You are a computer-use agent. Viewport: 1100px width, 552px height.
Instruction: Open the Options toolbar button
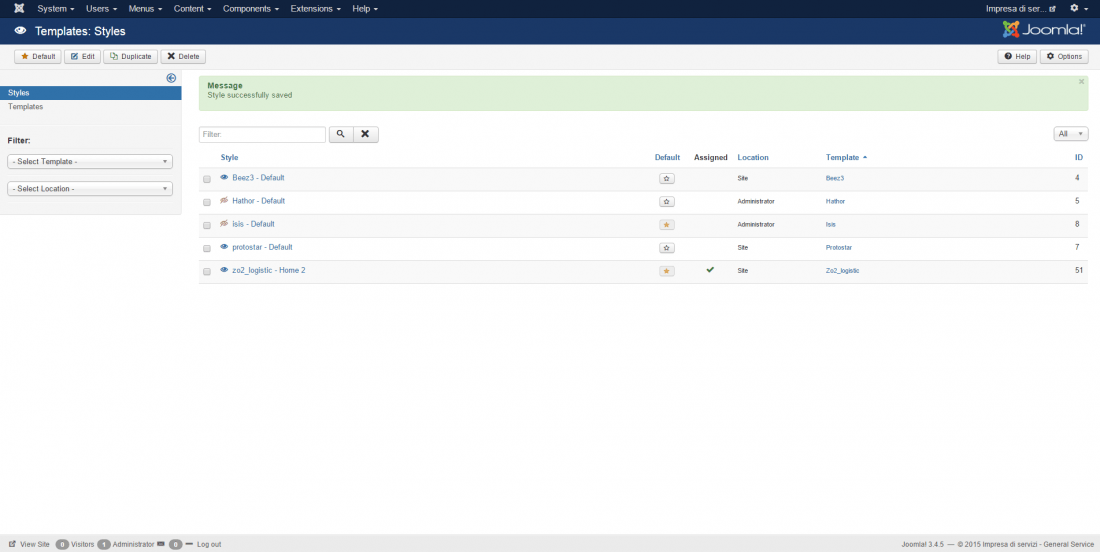1064,57
